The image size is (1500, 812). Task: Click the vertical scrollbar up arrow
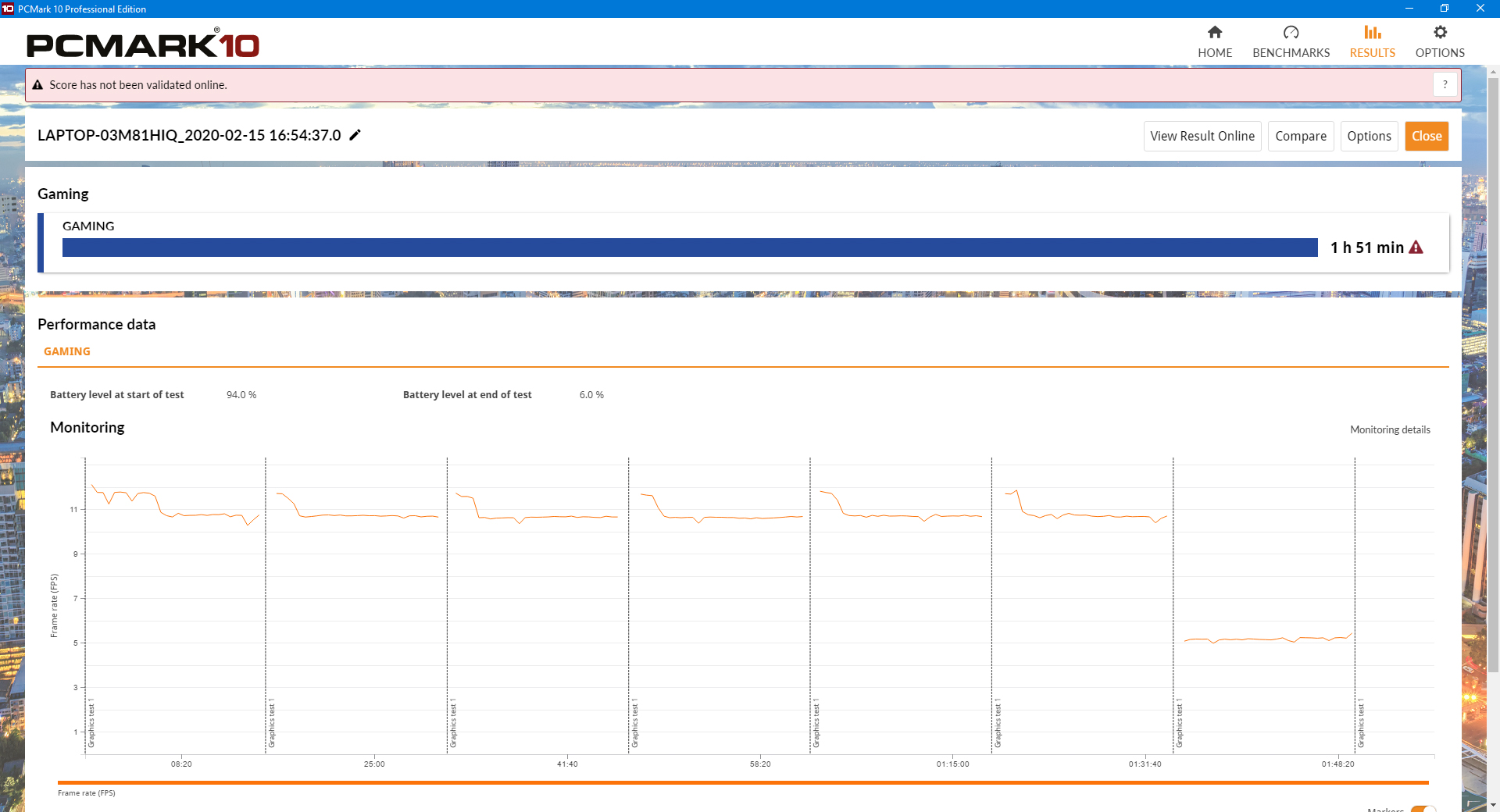point(1493,72)
